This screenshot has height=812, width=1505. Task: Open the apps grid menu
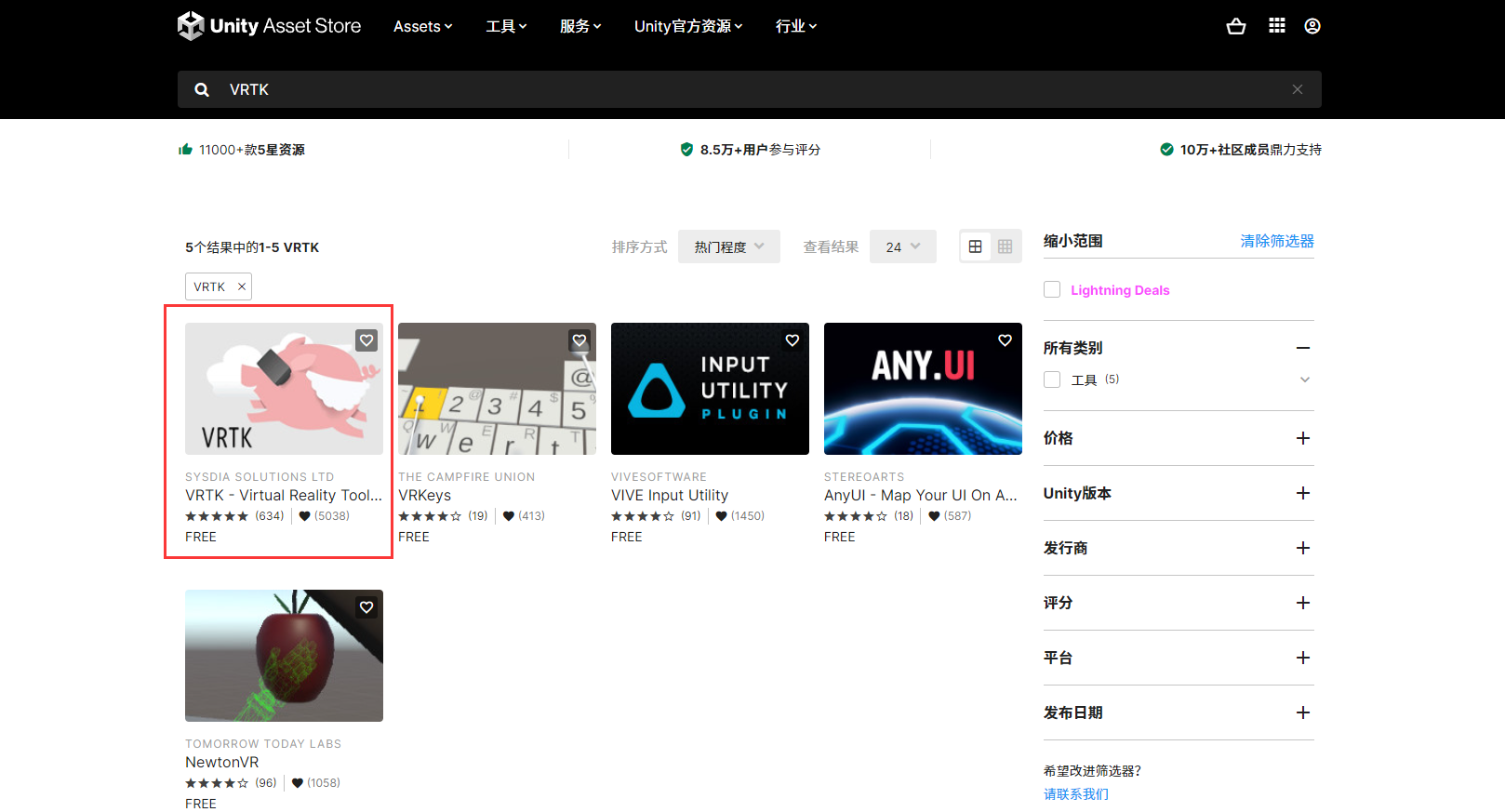tap(1277, 26)
